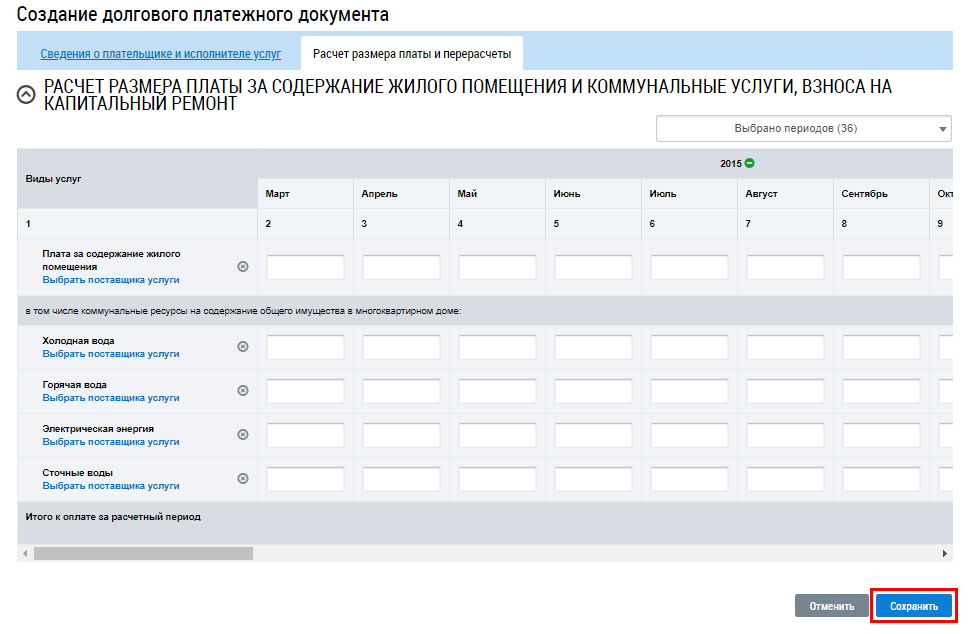
Task: Focus the Март field for Холодная вода
Action: point(306,347)
